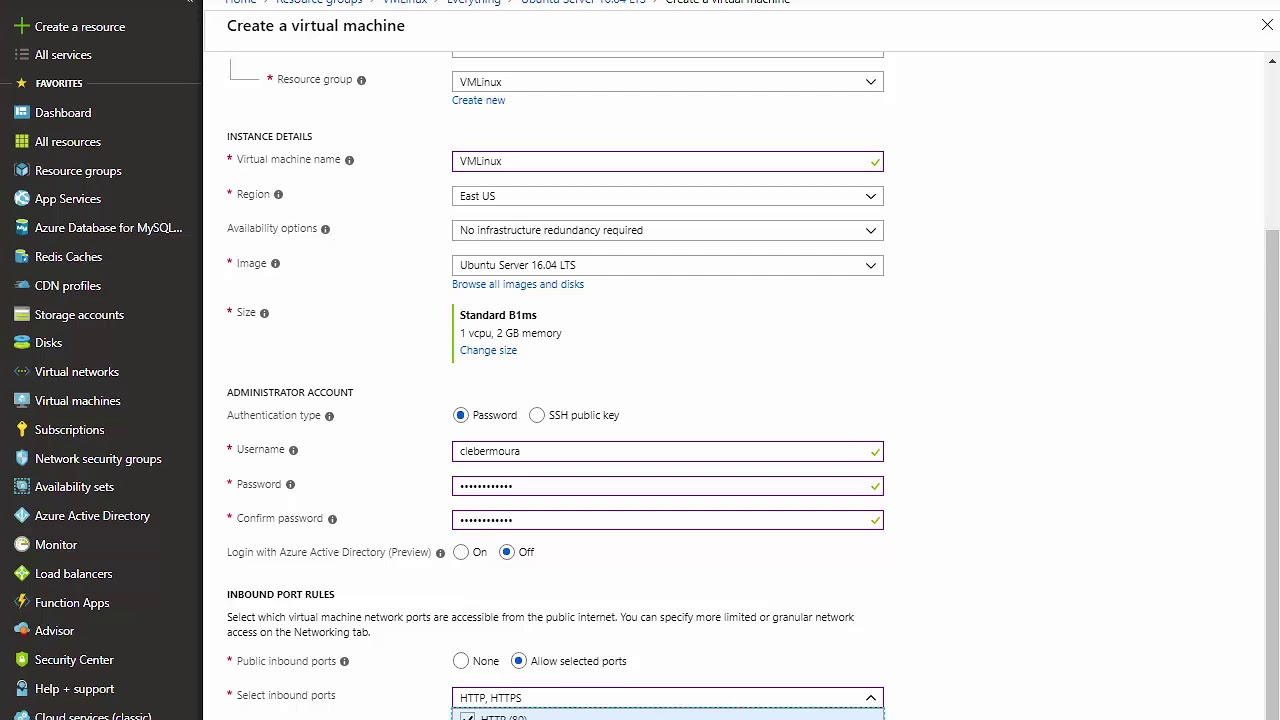
Task: Close the Create a virtual machine blade
Action: pyautogui.click(x=1267, y=25)
